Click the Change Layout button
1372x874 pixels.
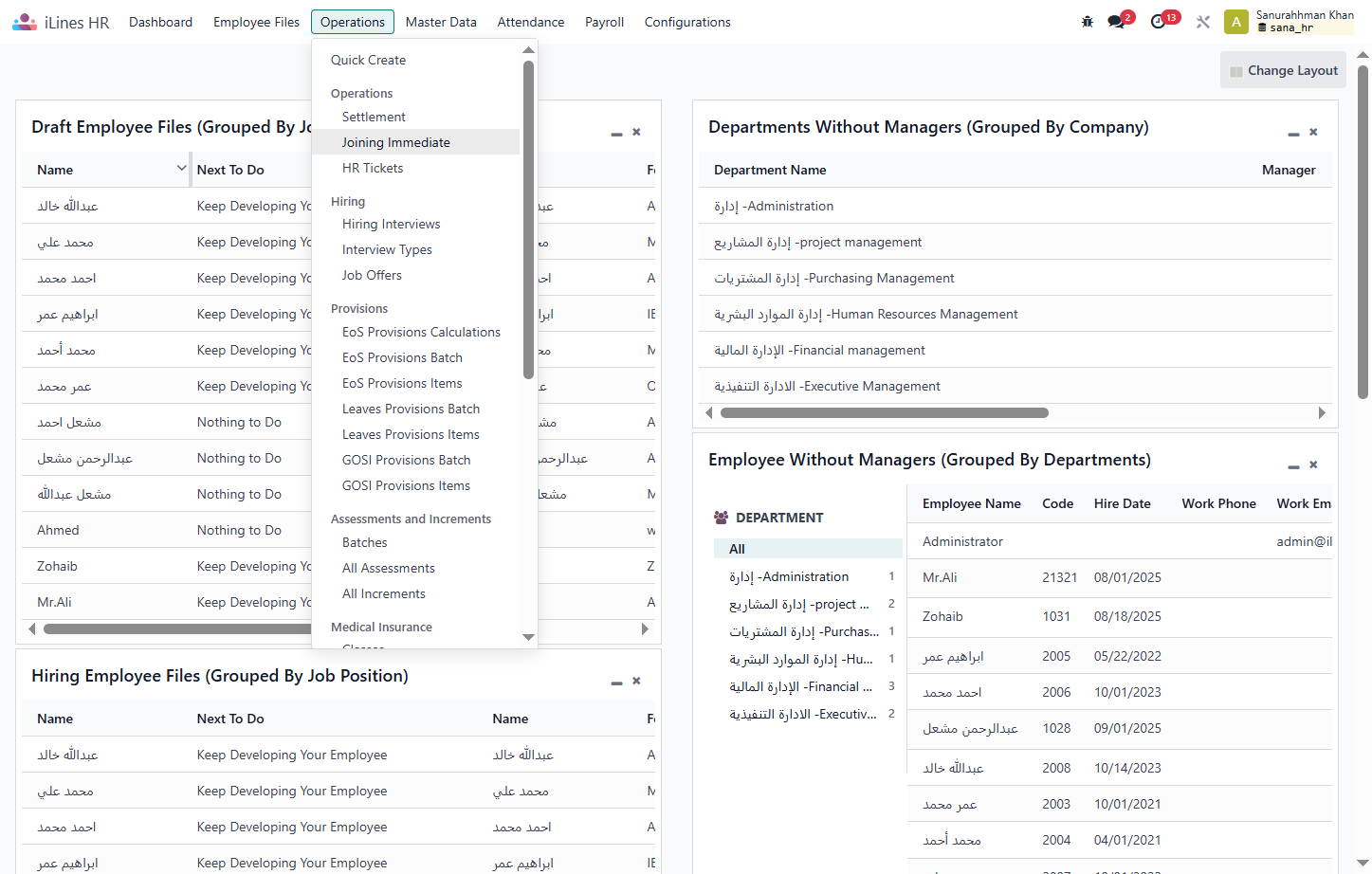point(1283,70)
